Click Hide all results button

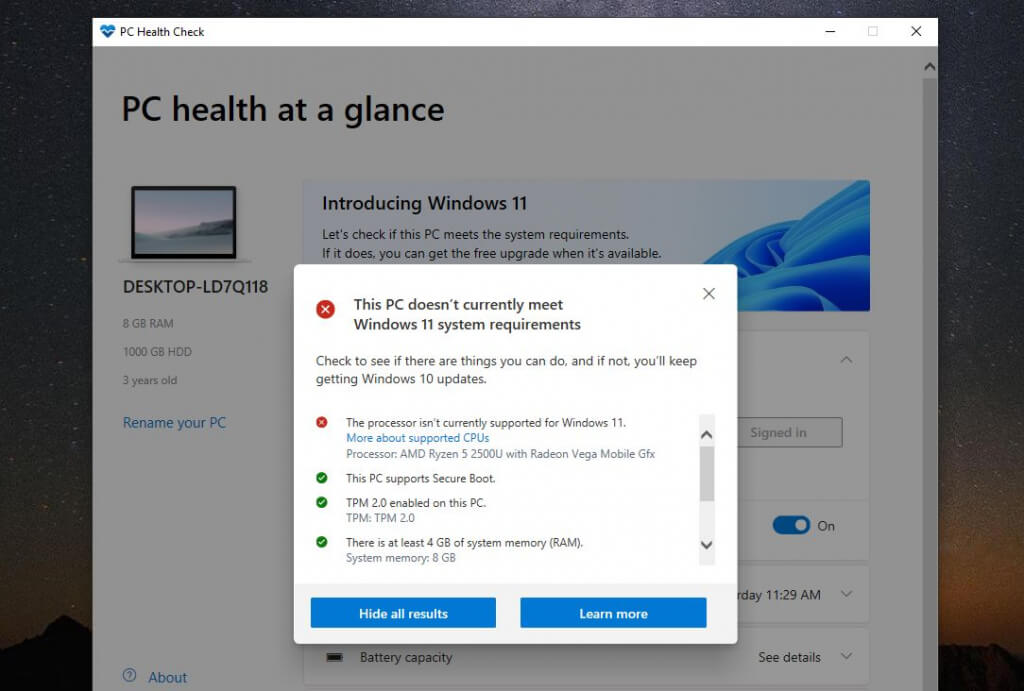[403, 613]
